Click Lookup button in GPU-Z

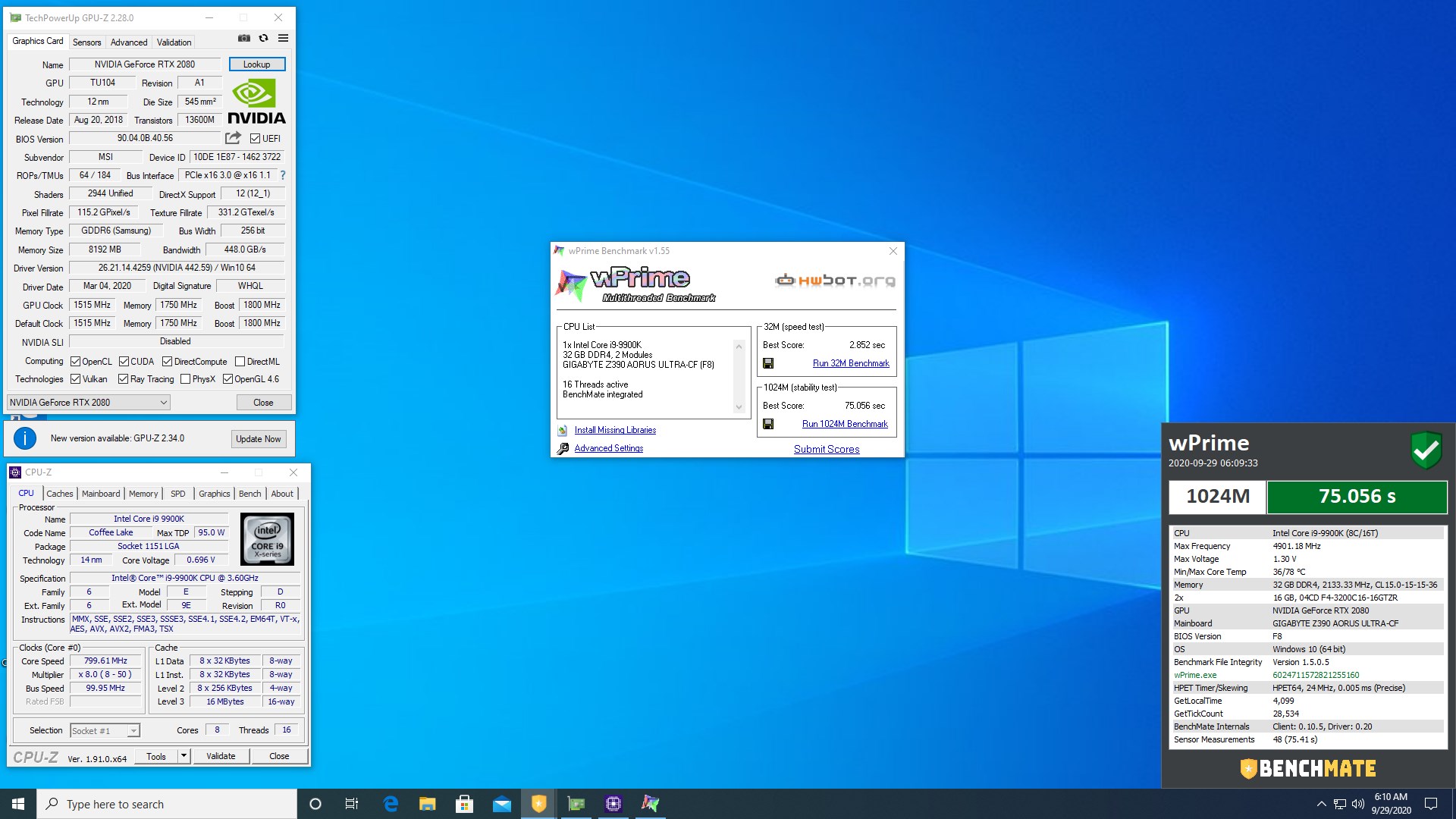pos(257,64)
